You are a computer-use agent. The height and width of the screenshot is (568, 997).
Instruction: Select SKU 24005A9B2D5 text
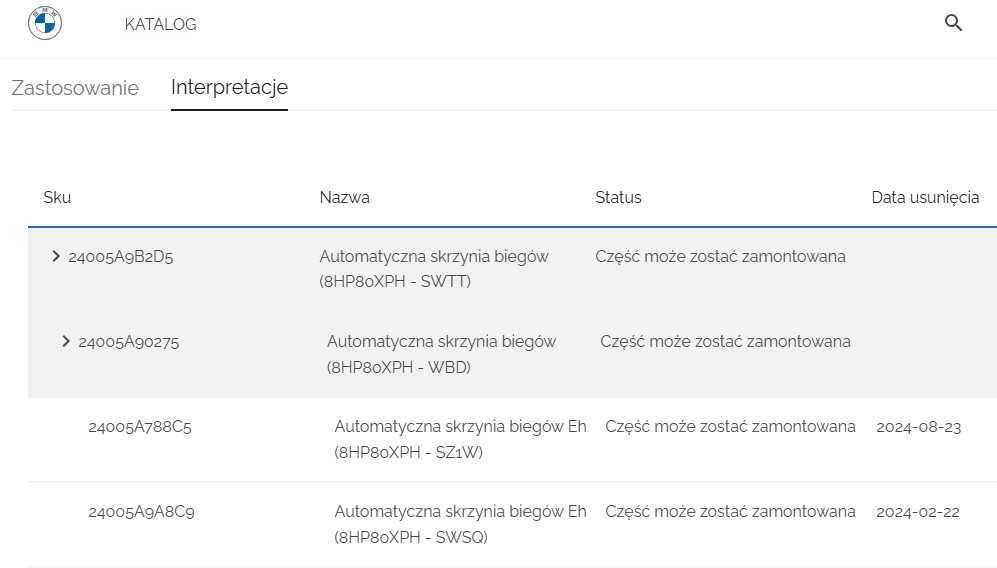[120, 257]
